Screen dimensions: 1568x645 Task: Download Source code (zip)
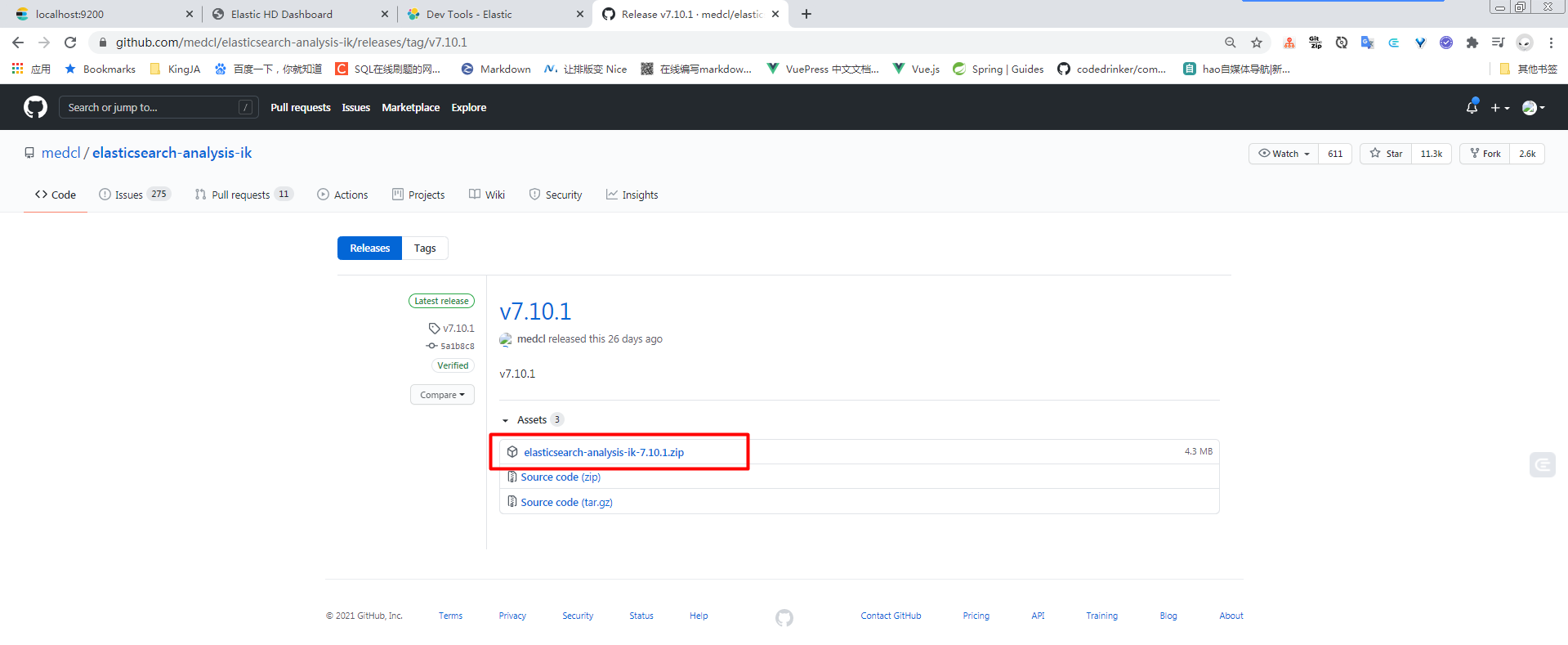[561, 477]
